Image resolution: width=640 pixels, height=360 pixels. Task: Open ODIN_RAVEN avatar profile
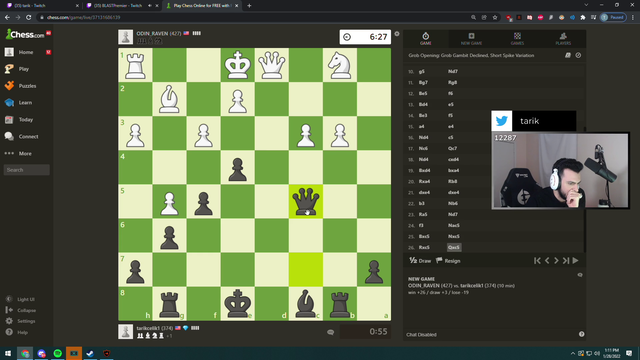126,37
